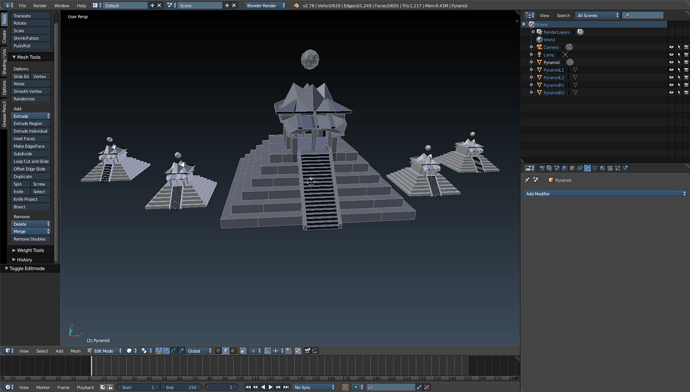Open the All Scenes outliner dropdown
Screen dimensions: 690x392
[597, 15]
